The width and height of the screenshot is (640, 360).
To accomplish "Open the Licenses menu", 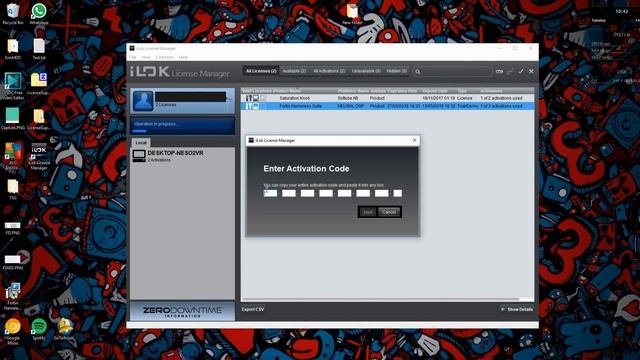I will (164, 58).
